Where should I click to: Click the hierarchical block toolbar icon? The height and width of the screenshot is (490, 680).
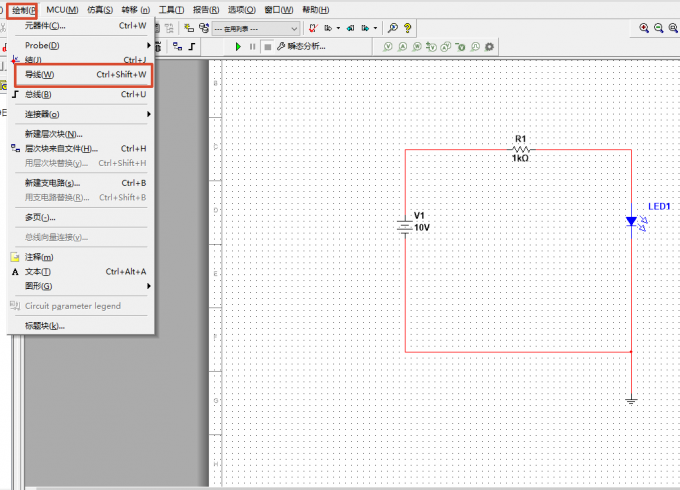177,46
